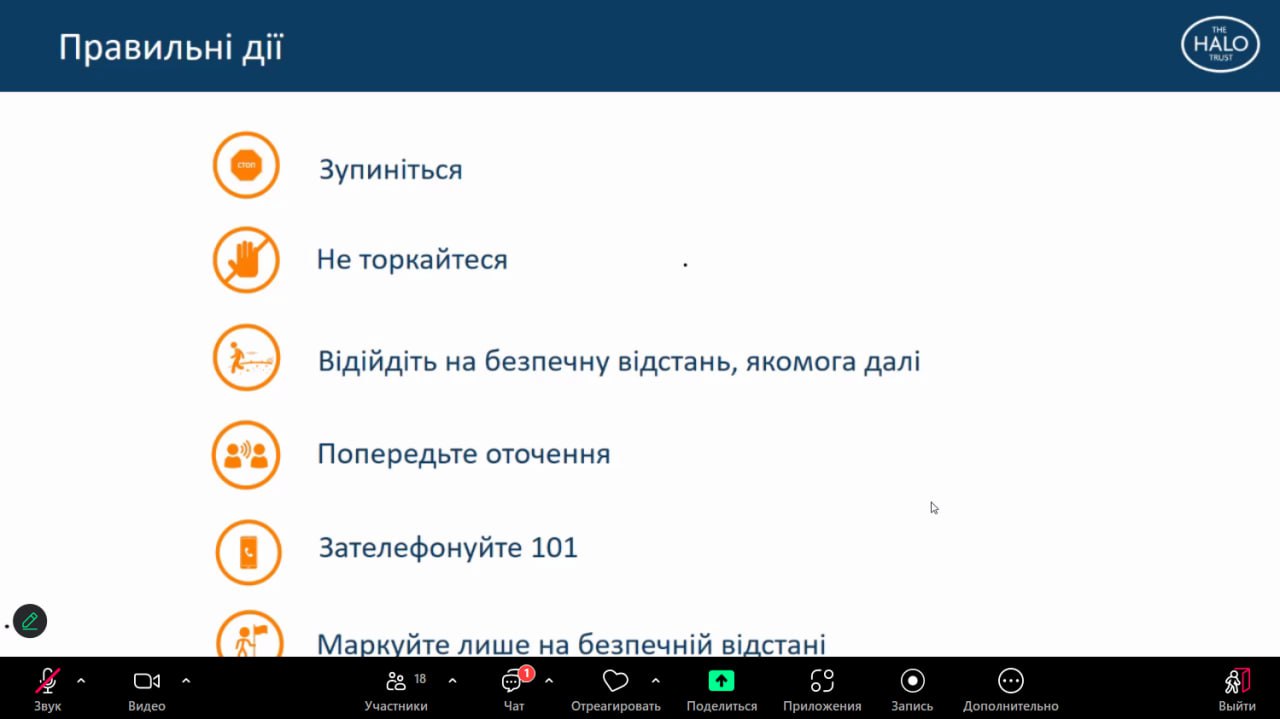The height and width of the screenshot is (719, 1280).
Task: Expand the participants options chevron
Action: point(452,681)
